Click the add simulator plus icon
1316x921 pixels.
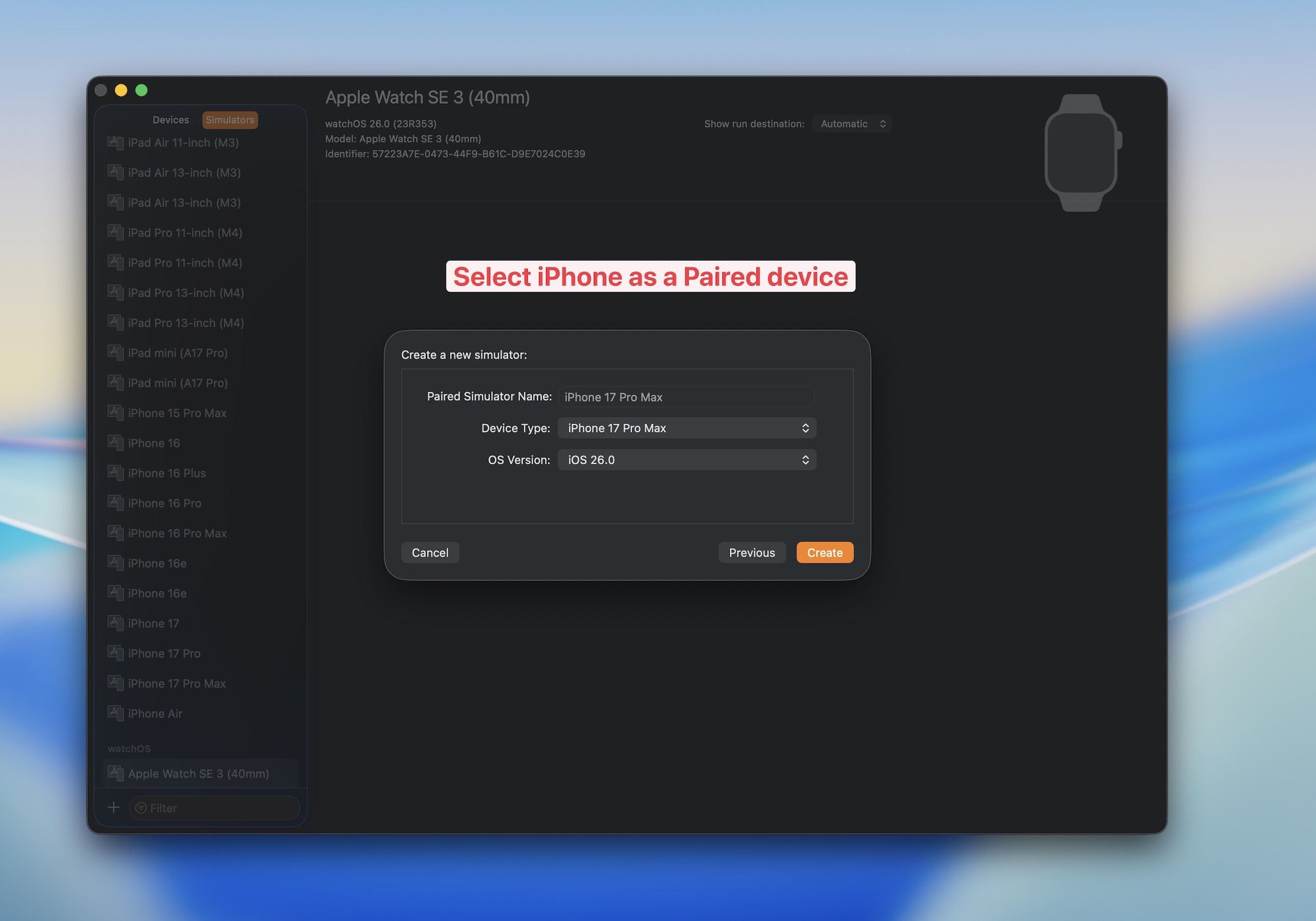[x=113, y=808]
